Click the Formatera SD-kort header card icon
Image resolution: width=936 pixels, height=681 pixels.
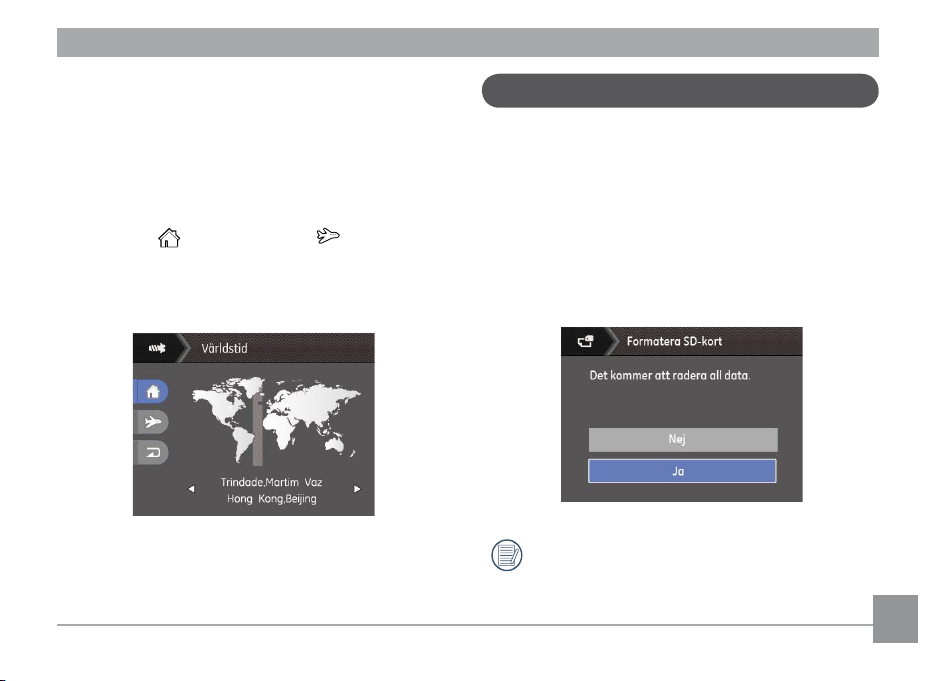coord(585,341)
